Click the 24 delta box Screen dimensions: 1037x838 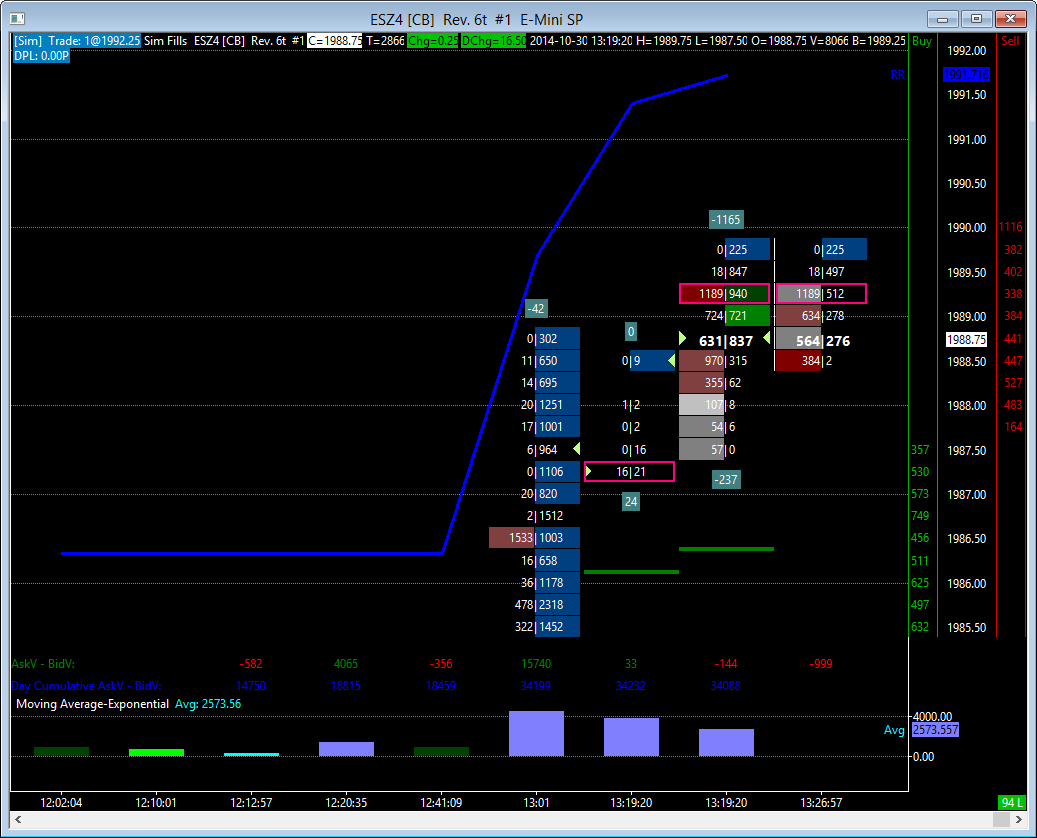[x=631, y=501]
